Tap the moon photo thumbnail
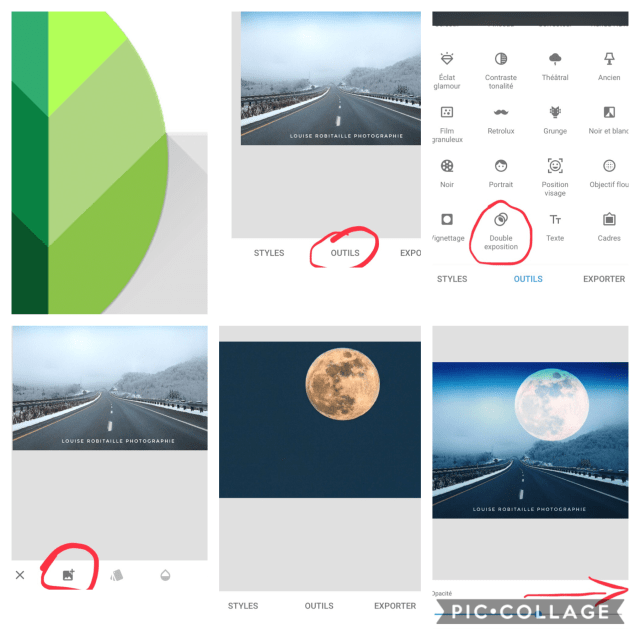The width and height of the screenshot is (640, 640). (x=320, y=420)
